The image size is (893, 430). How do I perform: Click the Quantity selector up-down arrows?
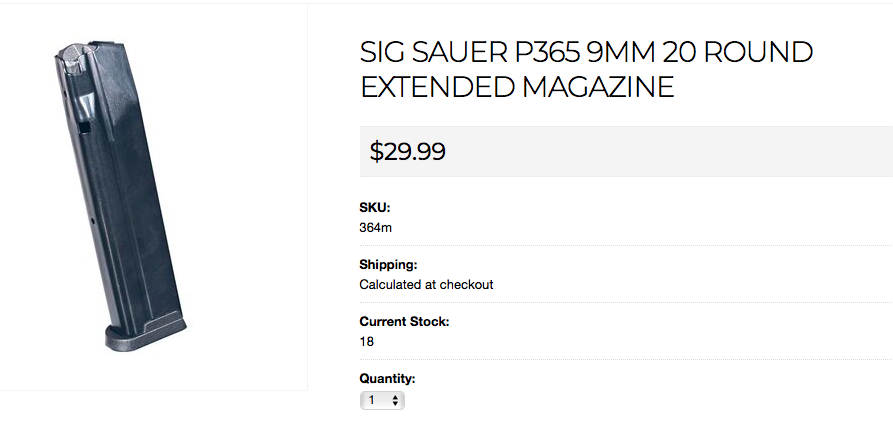pyautogui.click(x=396, y=400)
